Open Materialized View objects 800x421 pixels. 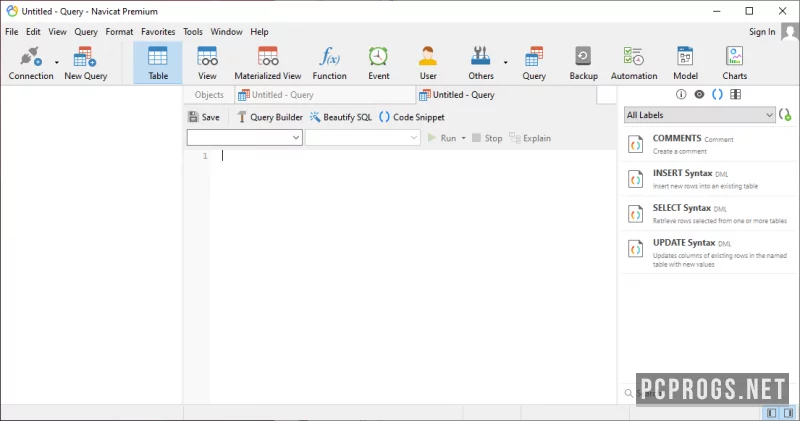coord(268,63)
